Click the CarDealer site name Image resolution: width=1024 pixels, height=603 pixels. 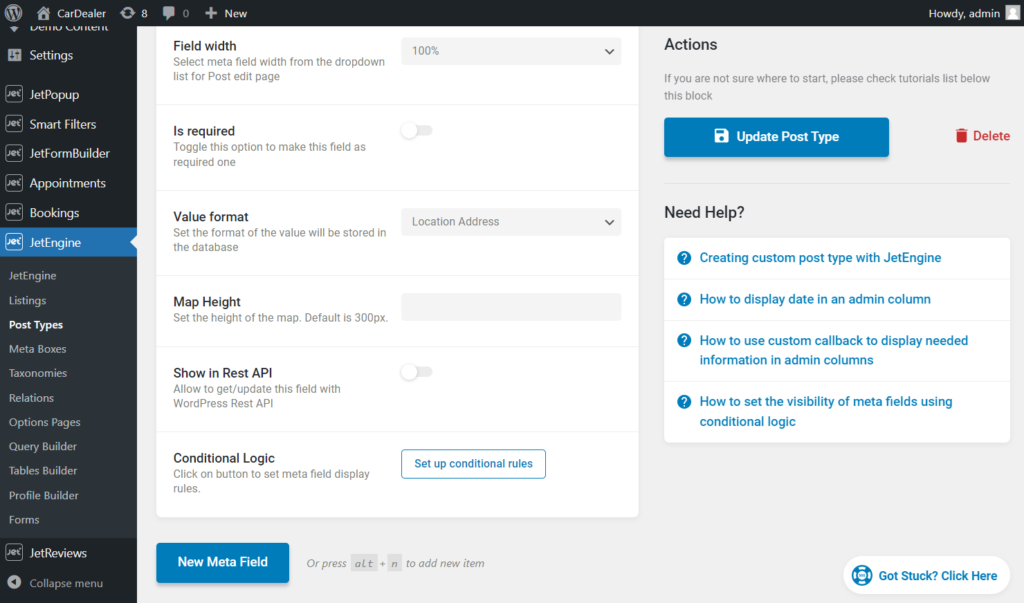click(x=81, y=13)
